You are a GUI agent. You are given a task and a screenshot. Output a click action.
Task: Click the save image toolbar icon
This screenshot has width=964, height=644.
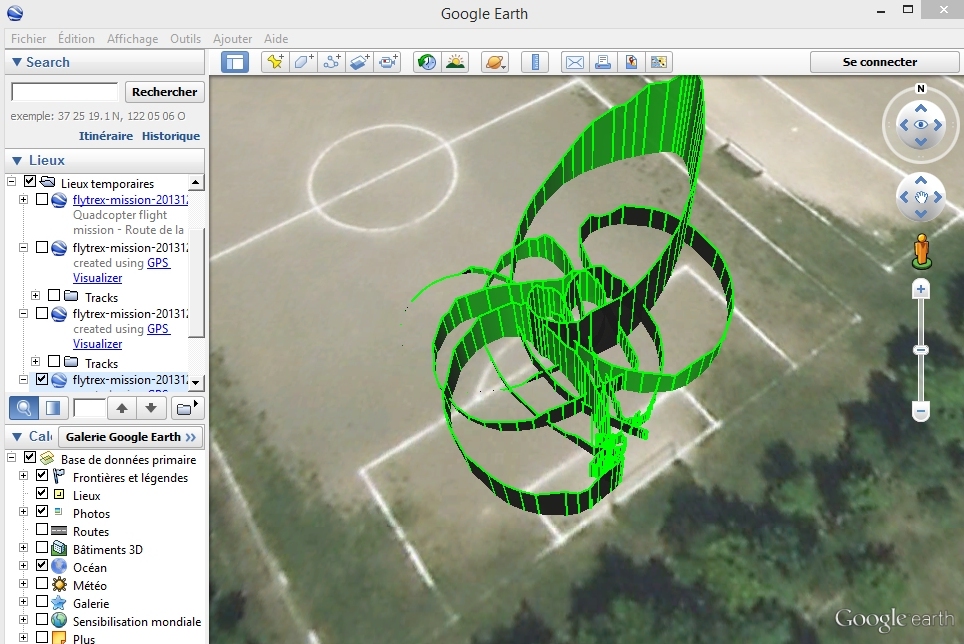(631, 62)
